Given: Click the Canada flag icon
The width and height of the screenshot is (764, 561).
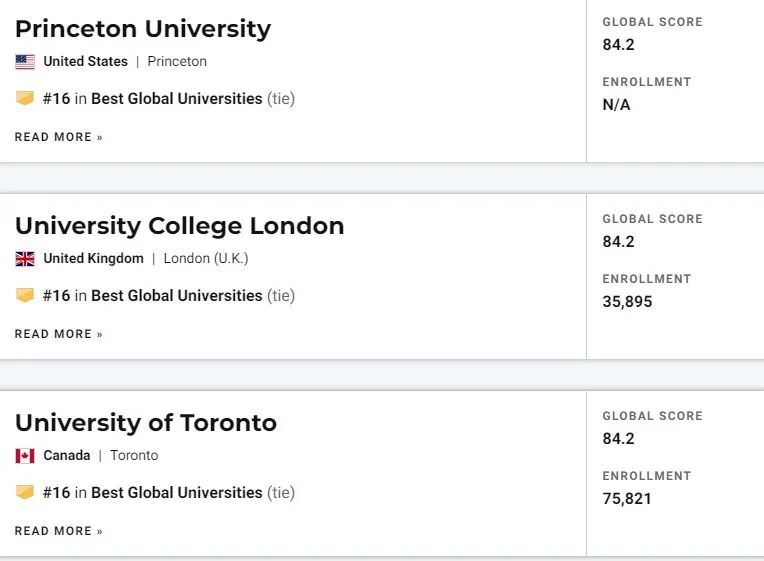Looking at the screenshot, I should pos(25,456).
